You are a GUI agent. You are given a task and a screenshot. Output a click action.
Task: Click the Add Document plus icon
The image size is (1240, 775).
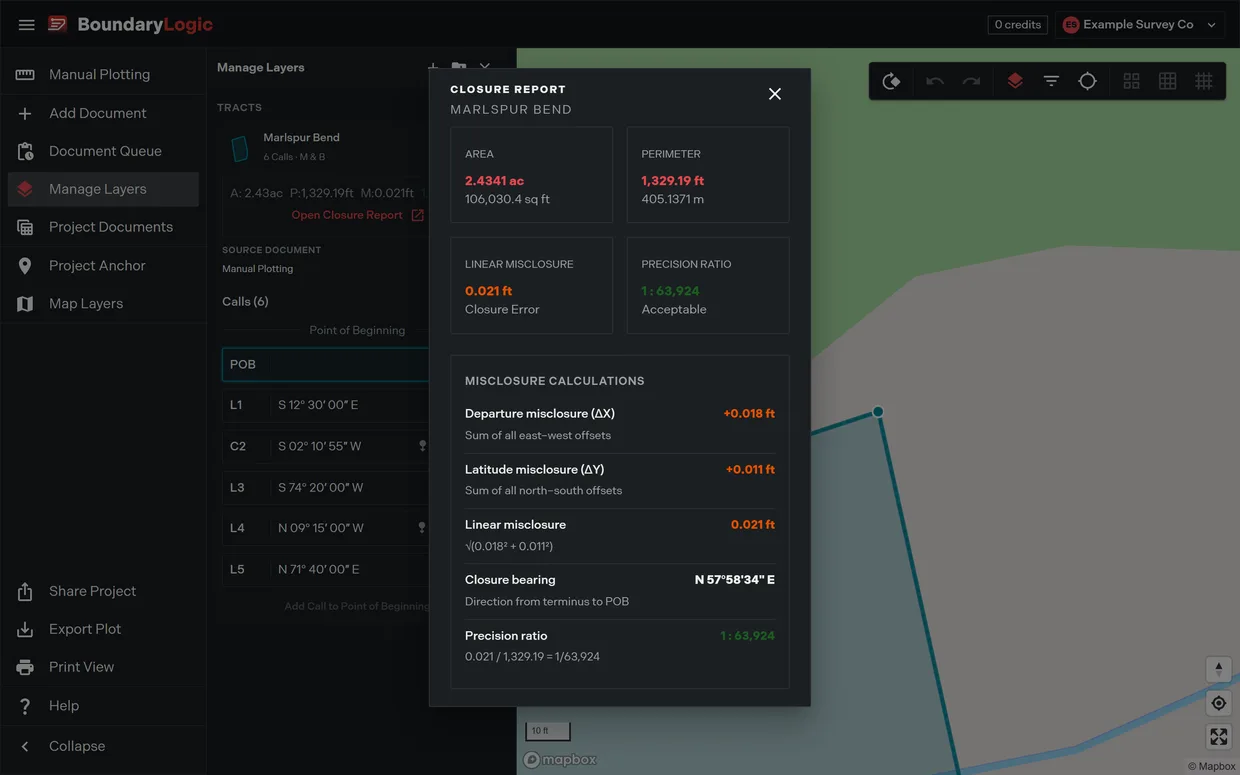click(25, 113)
